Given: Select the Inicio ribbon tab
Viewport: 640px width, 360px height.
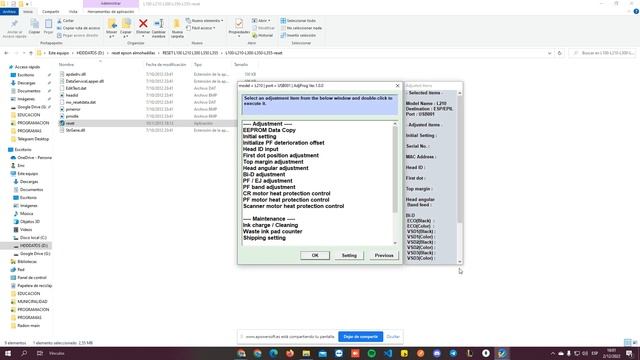Looking at the screenshot, I should click(x=28, y=11).
